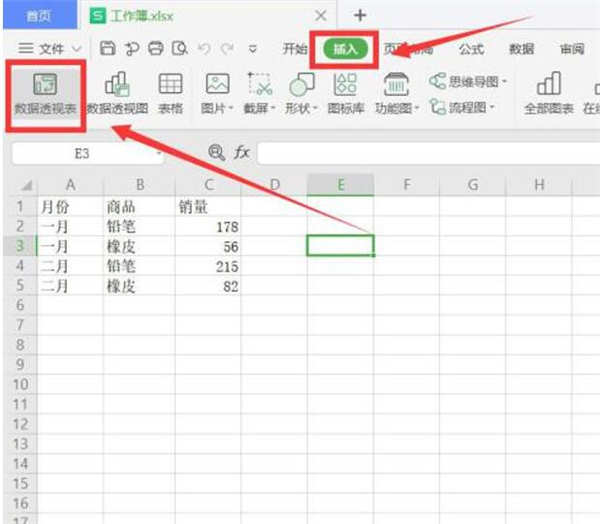Open the name box dropdown arrow

(159, 153)
